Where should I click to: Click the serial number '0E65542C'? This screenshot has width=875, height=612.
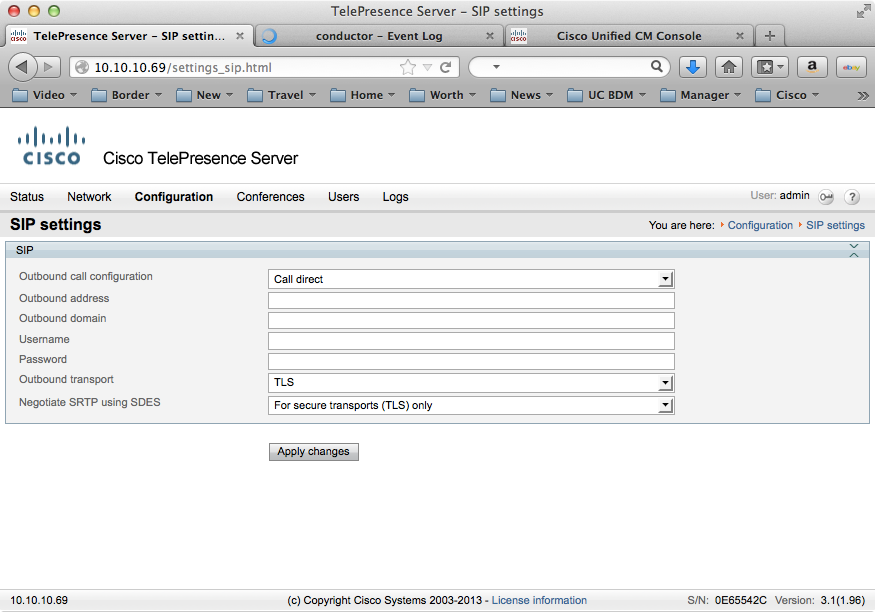point(741,600)
